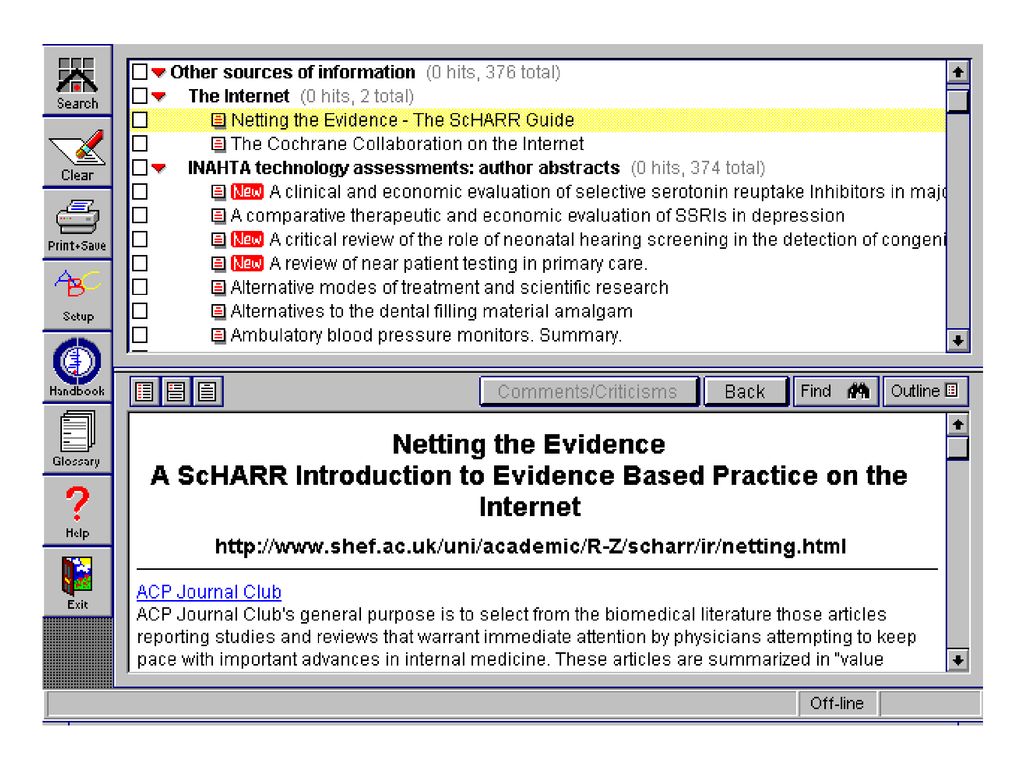Exit the application via Exit icon
The image size is (1024, 768).
point(77,582)
